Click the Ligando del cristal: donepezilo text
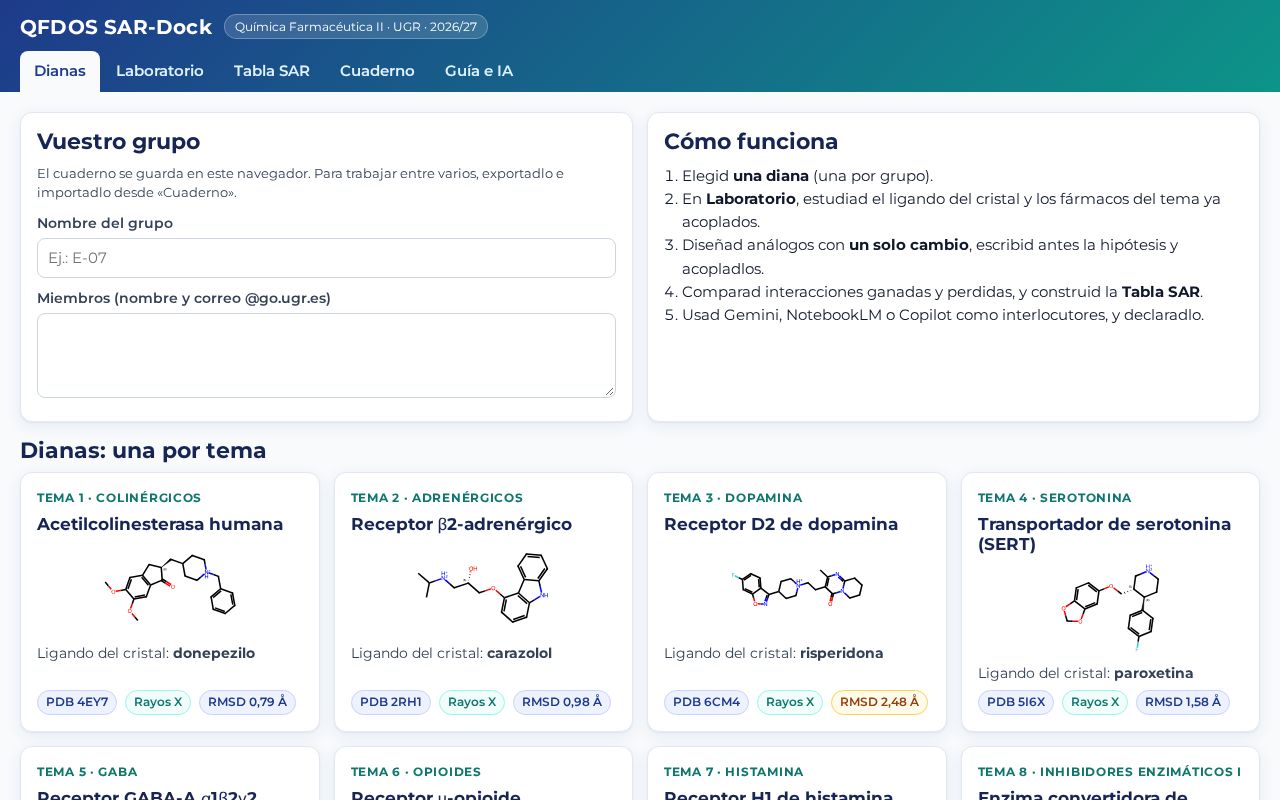1280x800 pixels. tap(146, 653)
